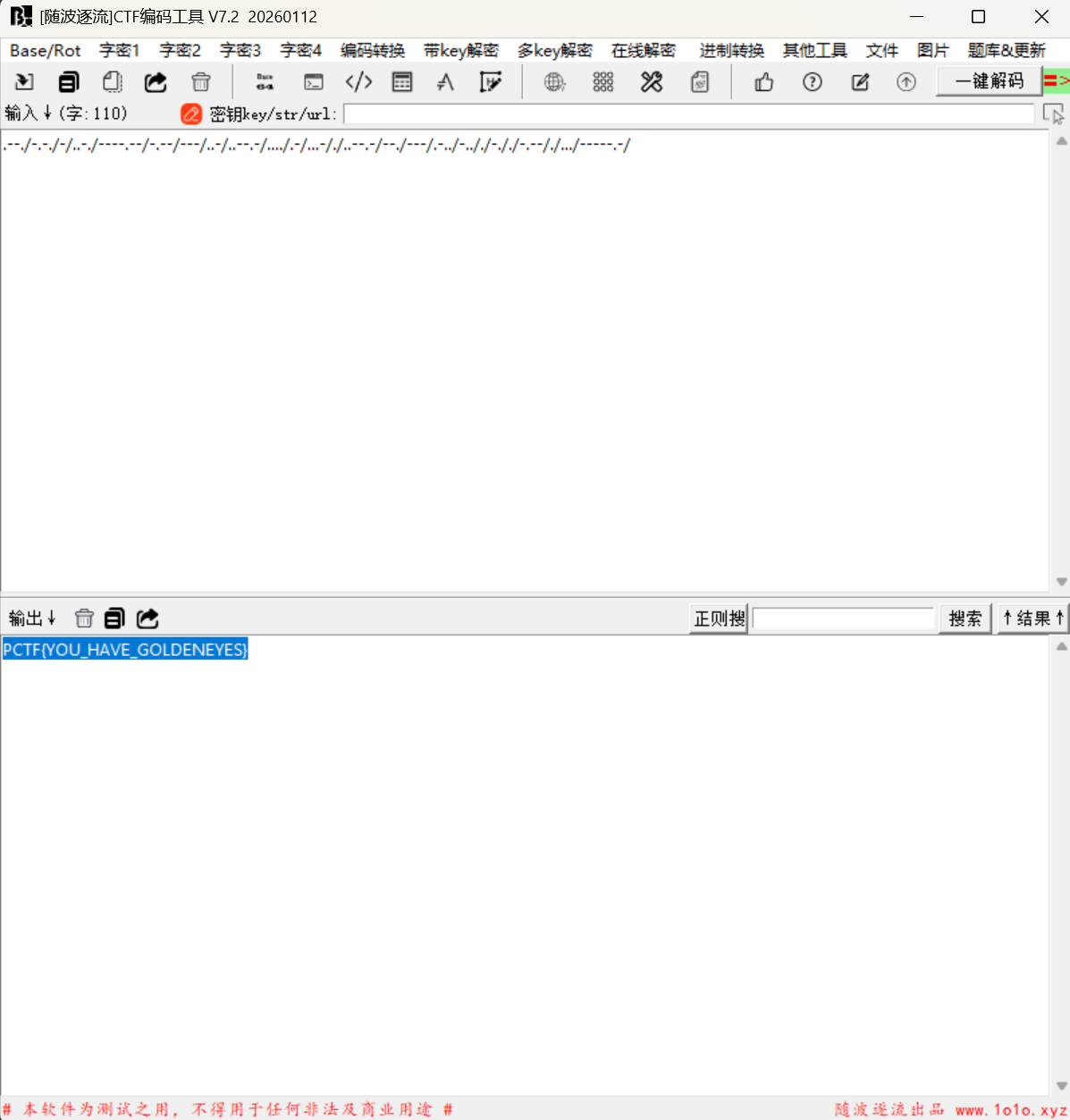Click the thumbs-up icon in the toolbar
Screen dimensions: 1070x1120
tap(764, 82)
